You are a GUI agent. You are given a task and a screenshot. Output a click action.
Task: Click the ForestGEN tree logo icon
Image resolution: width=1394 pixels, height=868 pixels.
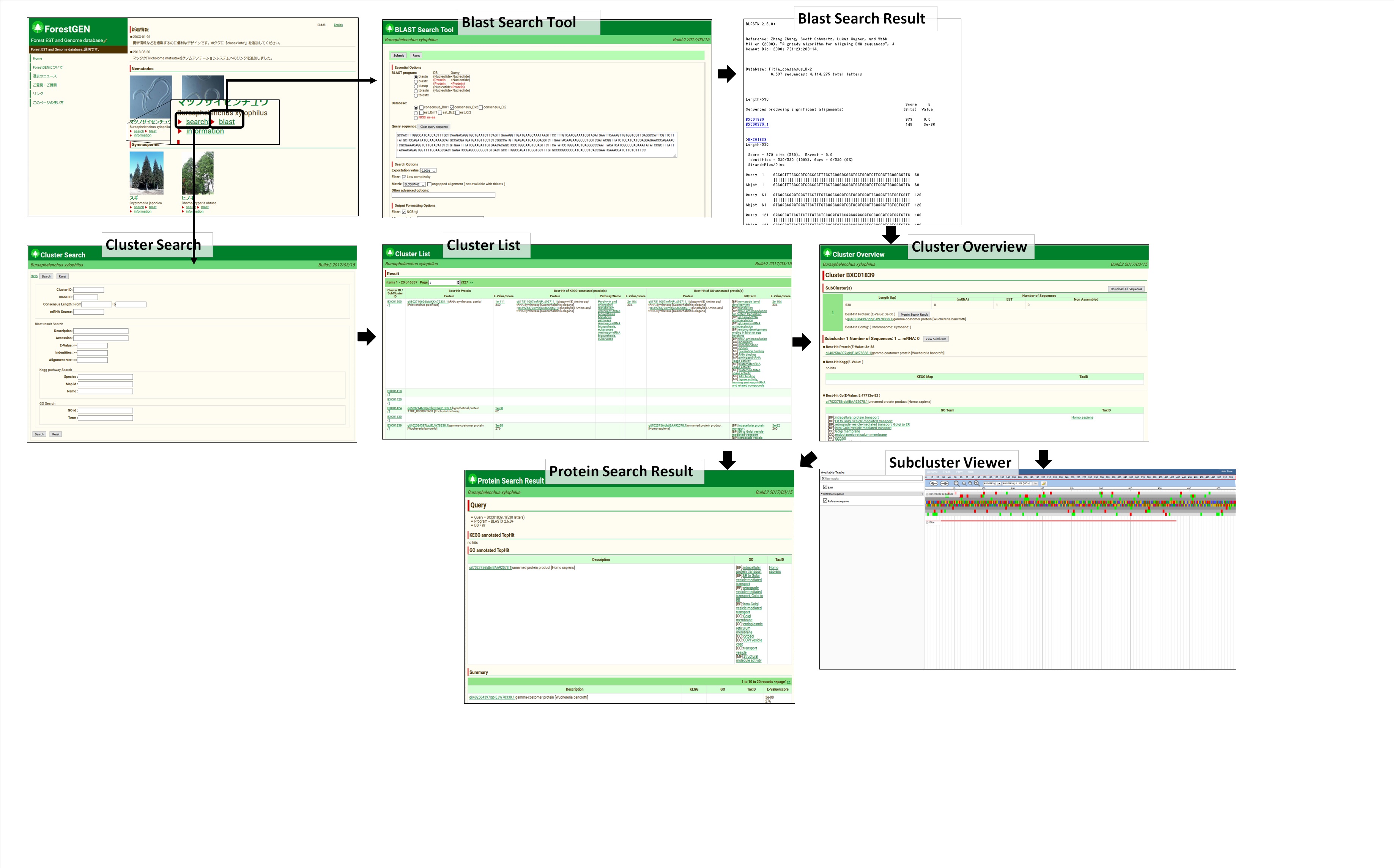pyautogui.click(x=37, y=28)
